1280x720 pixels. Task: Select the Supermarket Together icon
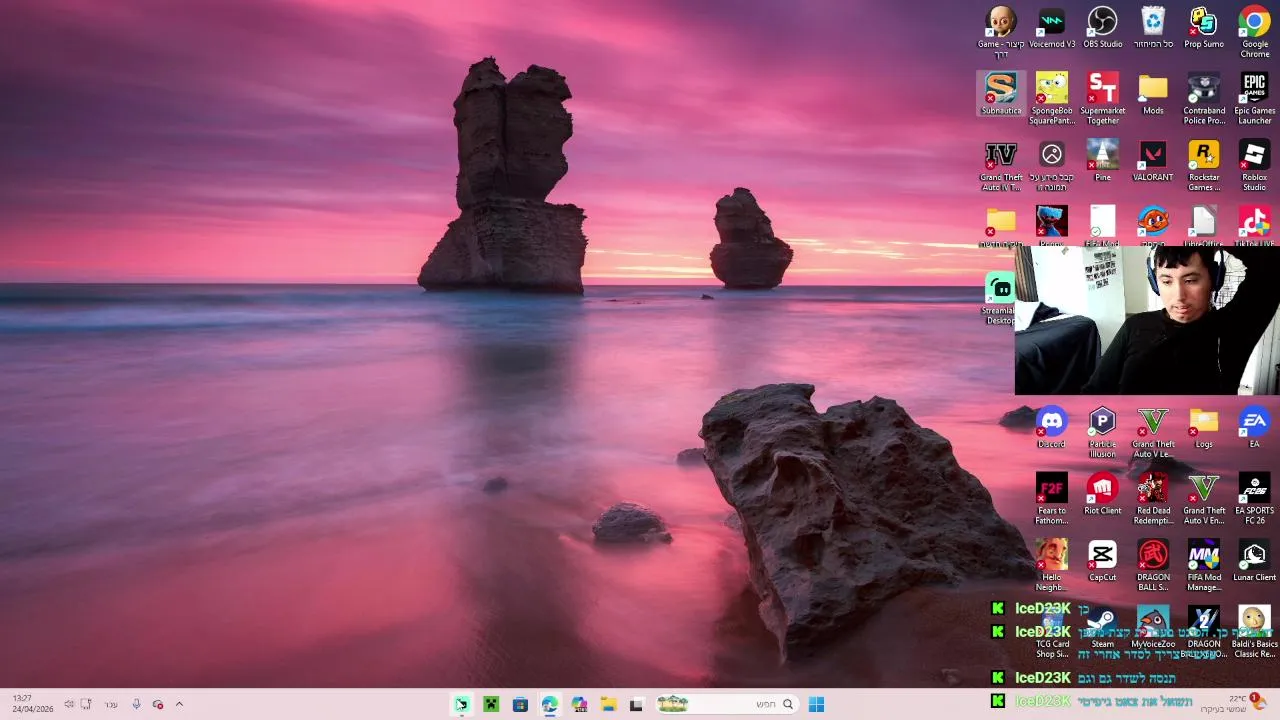click(1102, 99)
